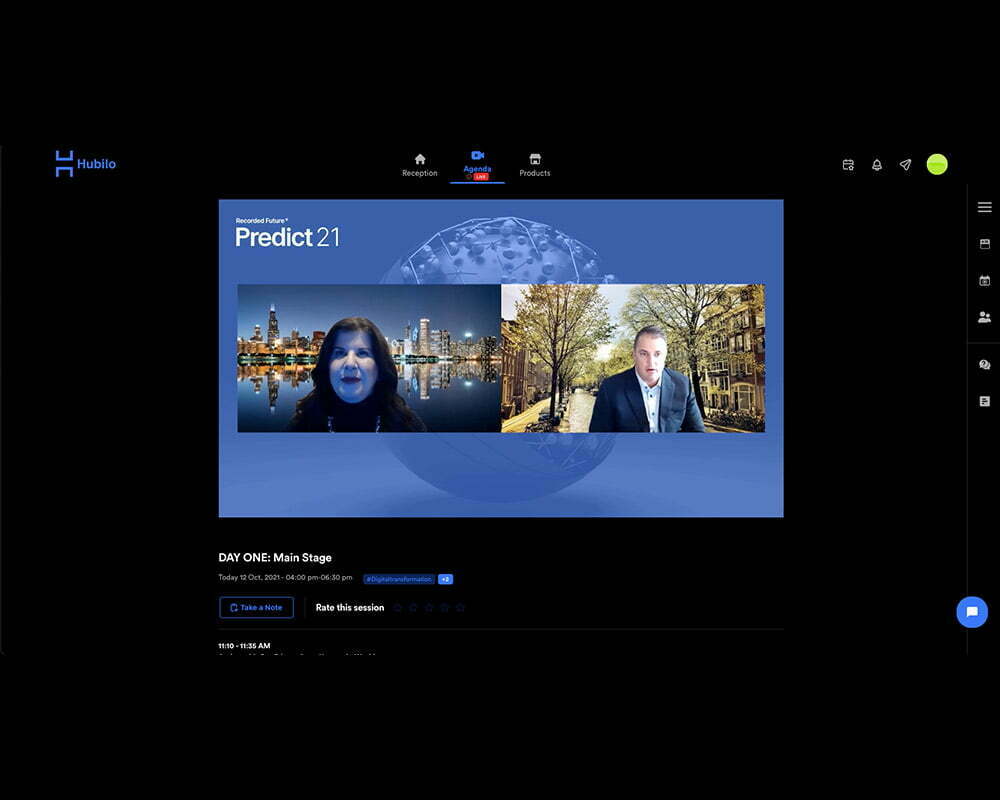Rate this session one star

click(x=398, y=607)
